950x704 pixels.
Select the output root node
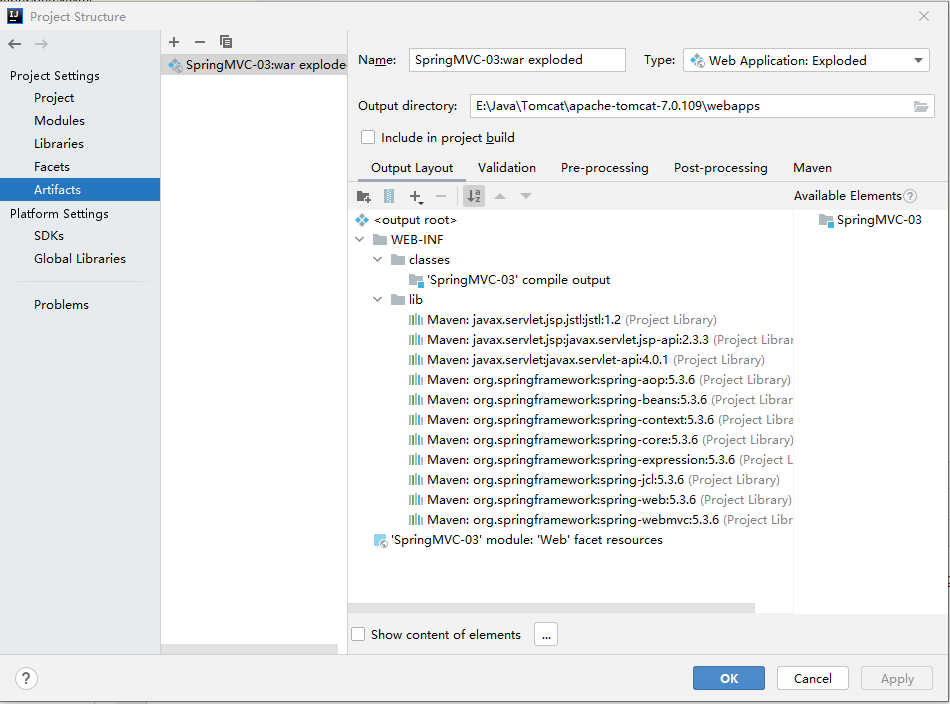tap(406, 220)
